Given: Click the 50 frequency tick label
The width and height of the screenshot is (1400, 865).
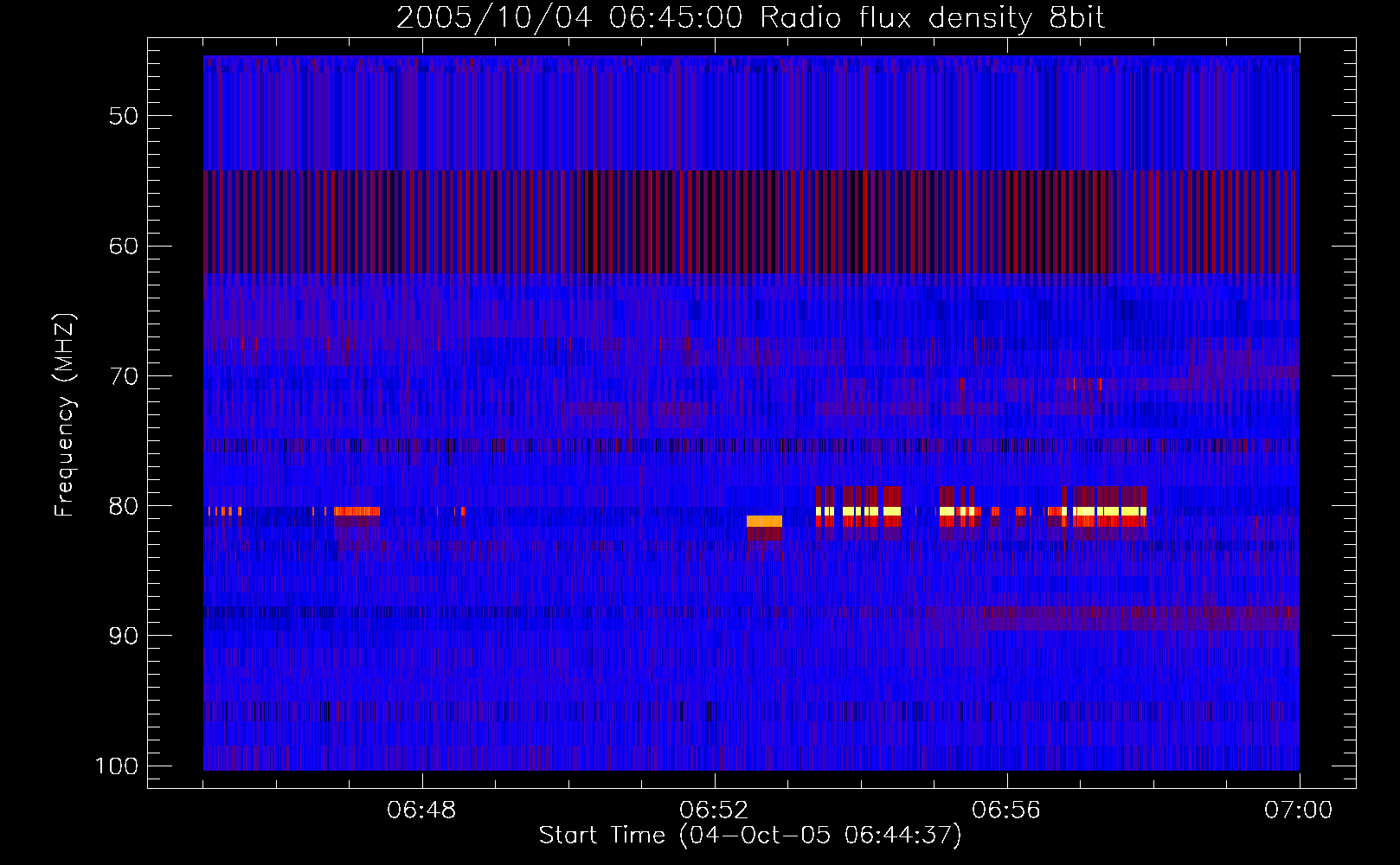Looking at the screenshot, I should (124, 116).
